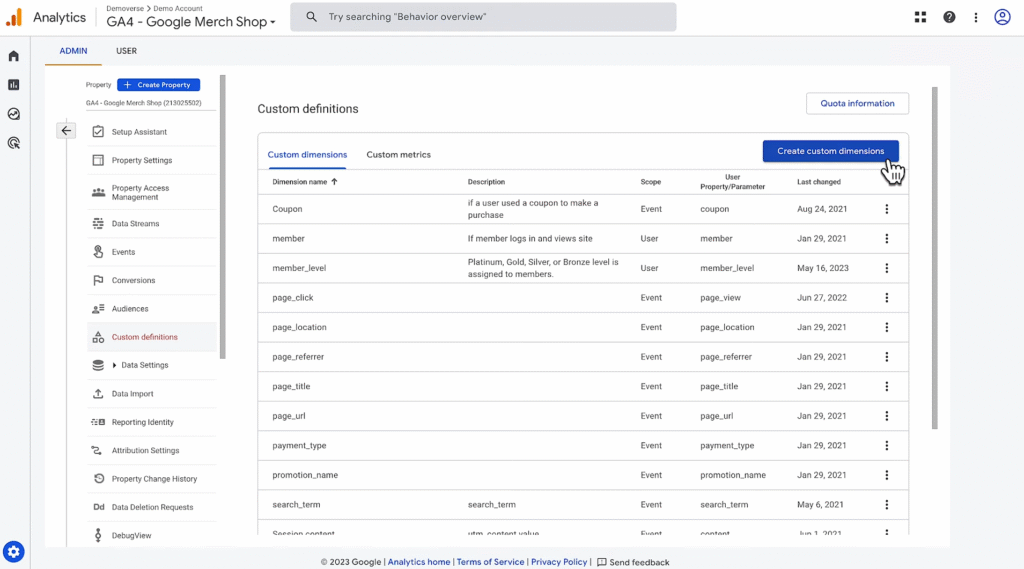Open the Privacy Policy link
Image resolution: width=1024 pixels, height=569 pixels.
coord(559,562)
